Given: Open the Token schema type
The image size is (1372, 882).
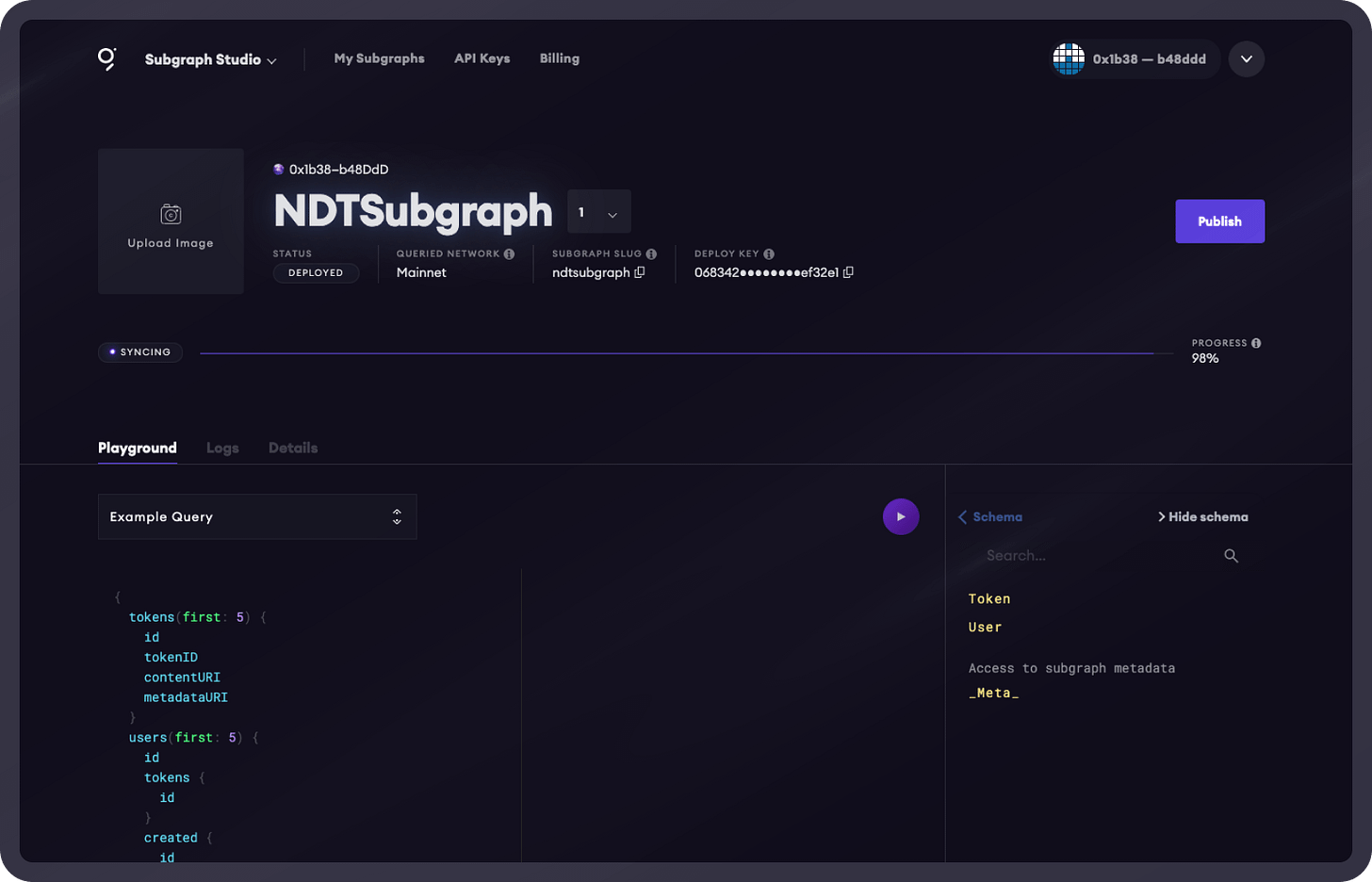Looking at the screenshot, I should click(x=989, y=598).
